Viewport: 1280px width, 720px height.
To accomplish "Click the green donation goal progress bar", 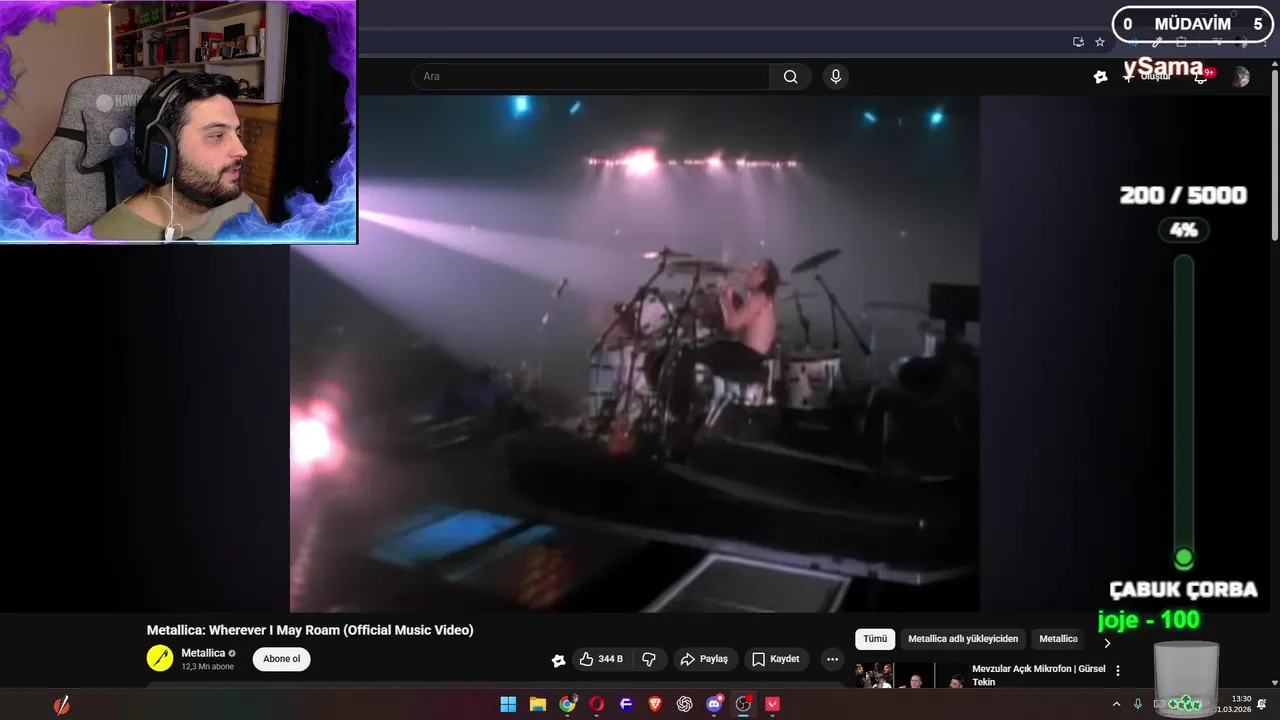I will pos(1184,412).
